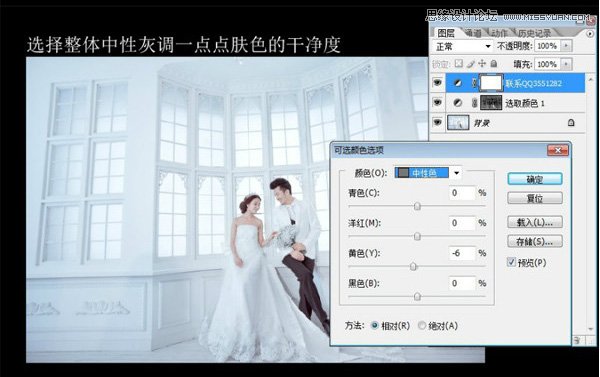Click the 洋红(M) percent value field
Image resolution: width=600 pixels, height=377 pixels.
pos(462,223)
